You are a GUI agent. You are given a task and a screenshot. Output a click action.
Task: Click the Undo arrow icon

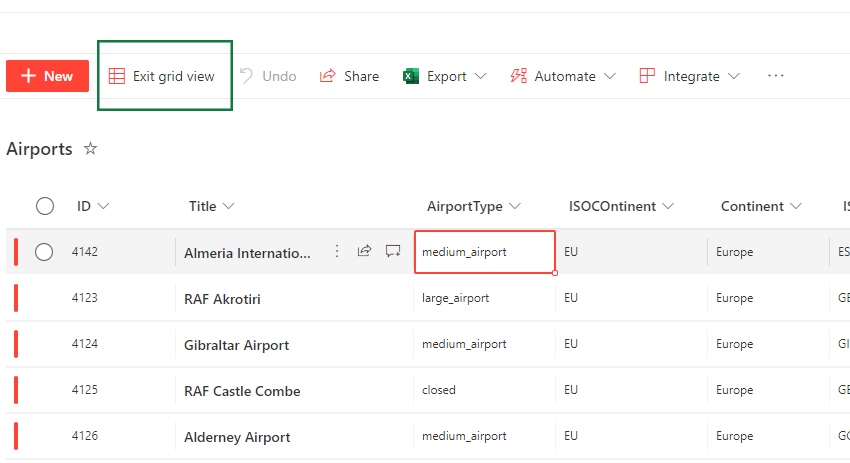pos(246,76)
